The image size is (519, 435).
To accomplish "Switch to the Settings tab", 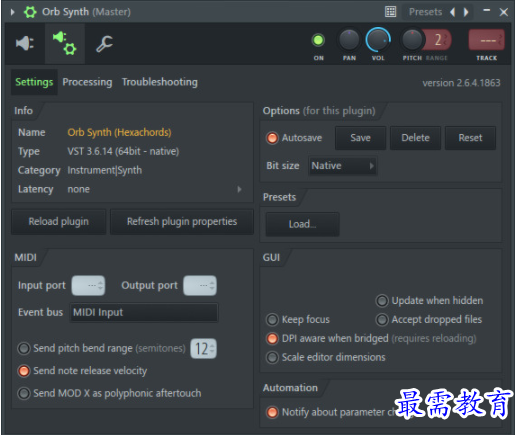I will 34,82.
